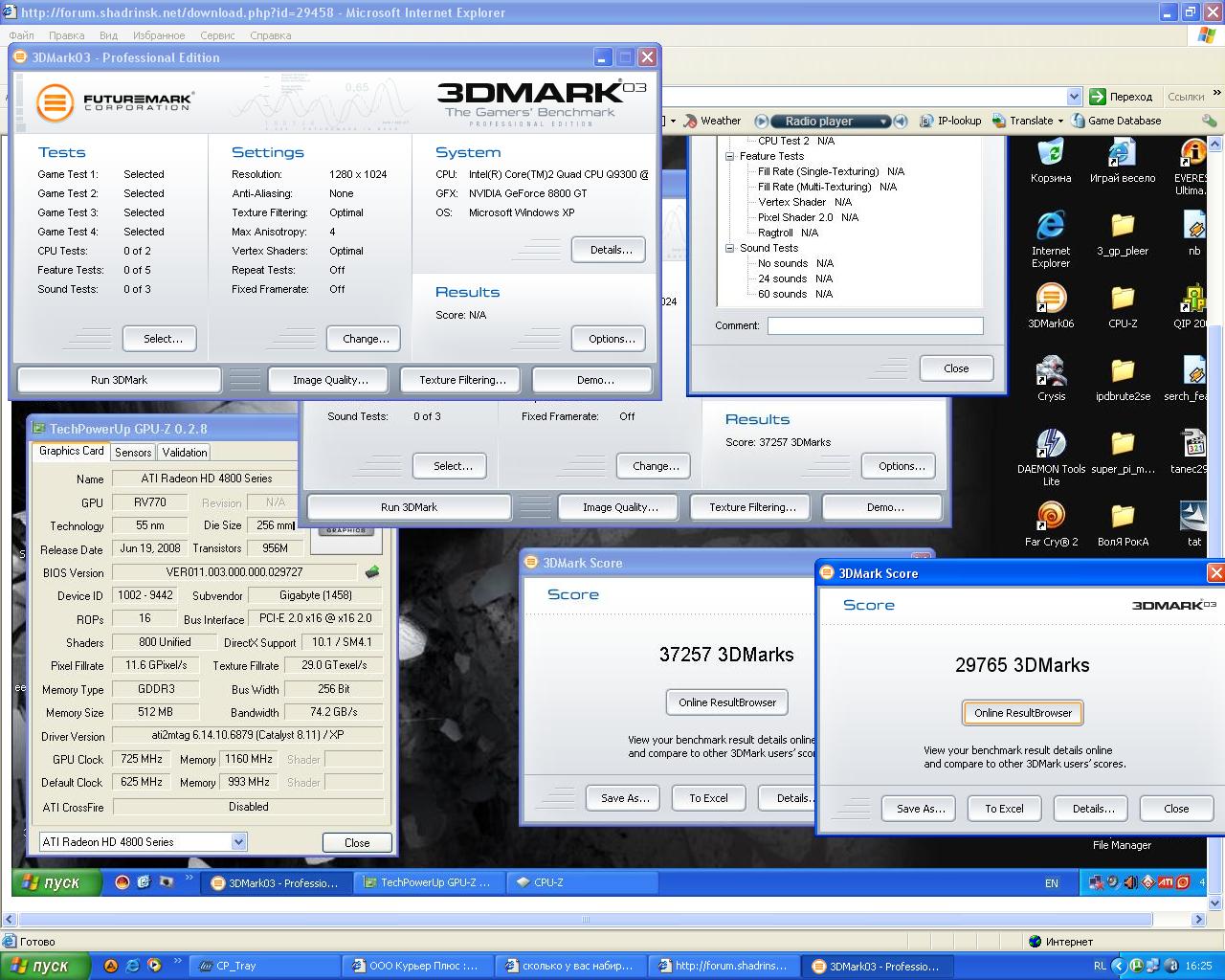The width and height of the screenshot is (1225, 980).
Task: Open the ВолЯ РокА folder icon
Action: tap(1123, 524)
